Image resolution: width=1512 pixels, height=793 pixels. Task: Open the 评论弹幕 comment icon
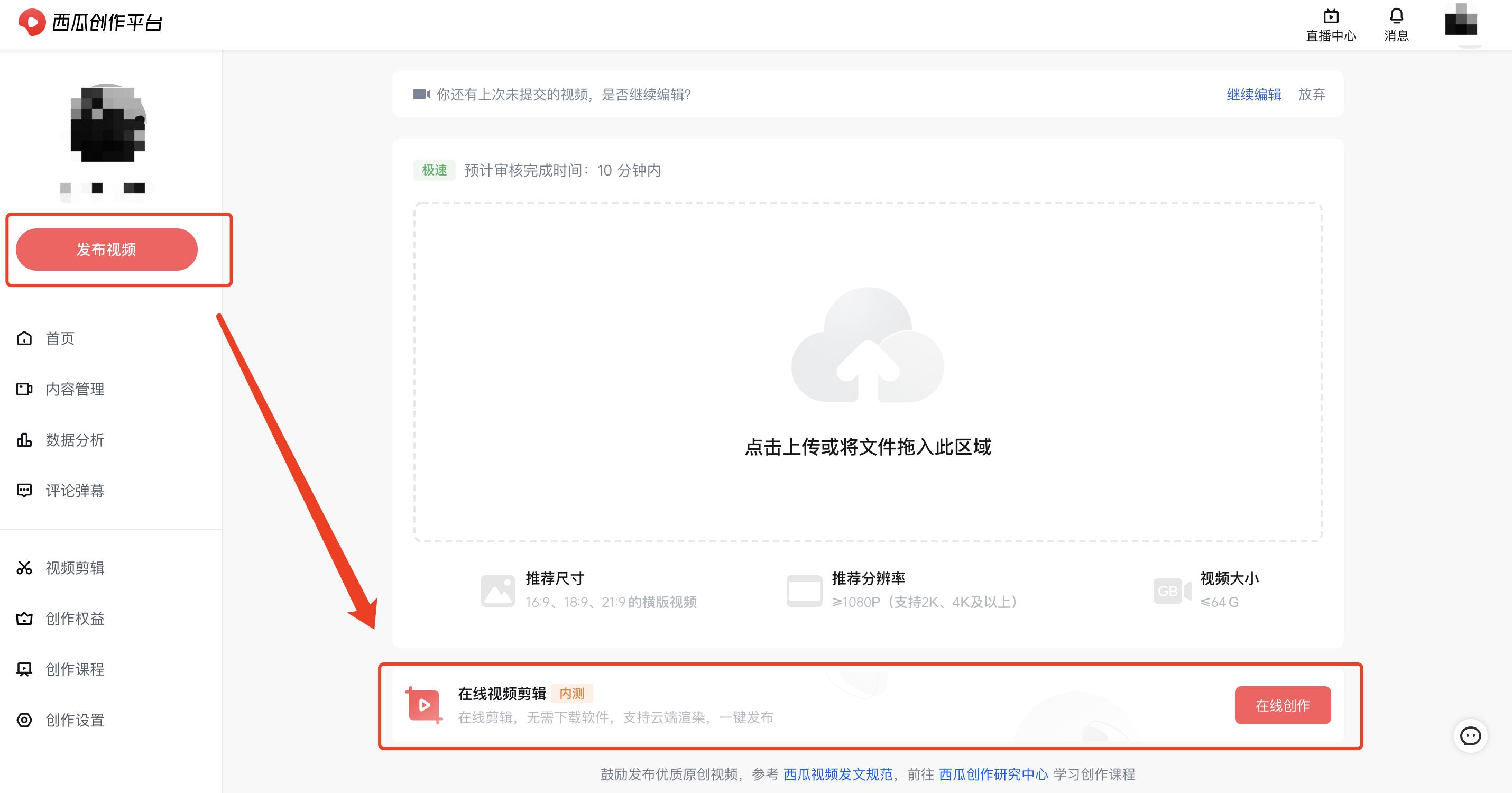click(x=24, y=491)
